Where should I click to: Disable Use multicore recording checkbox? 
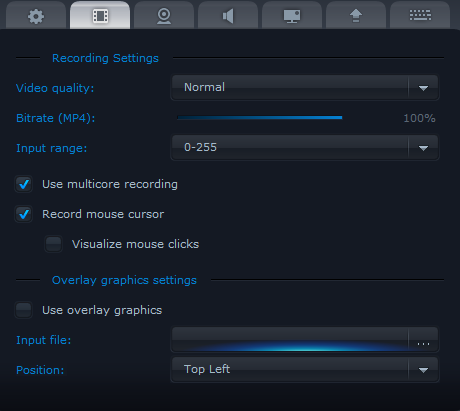(x=24, y=184)
